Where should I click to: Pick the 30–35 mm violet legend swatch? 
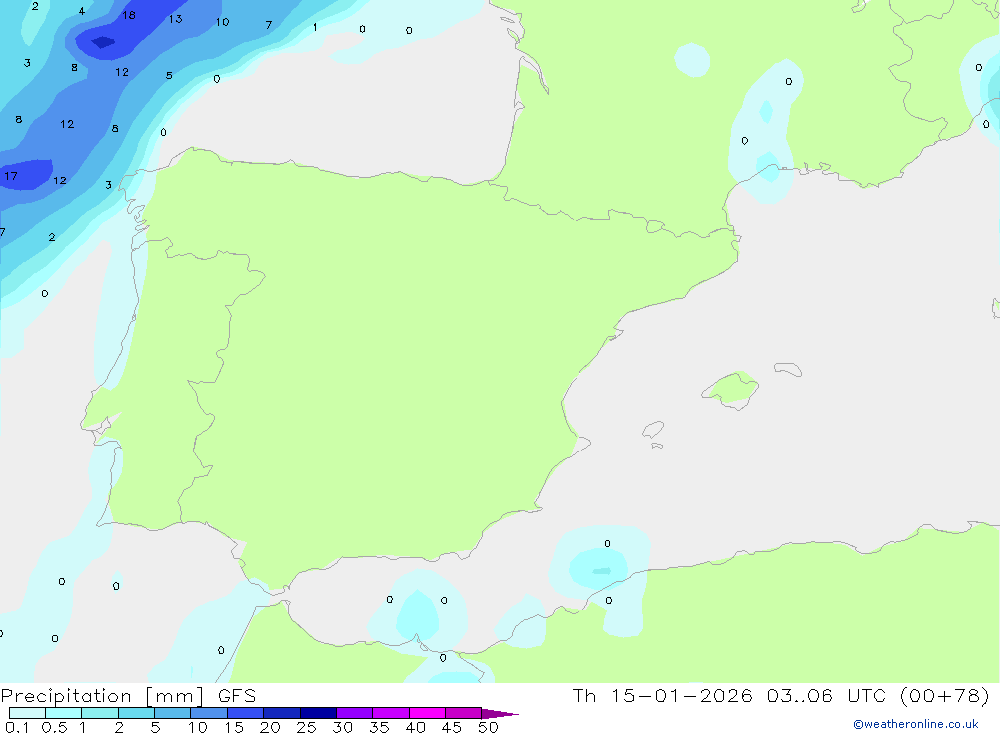355,713
